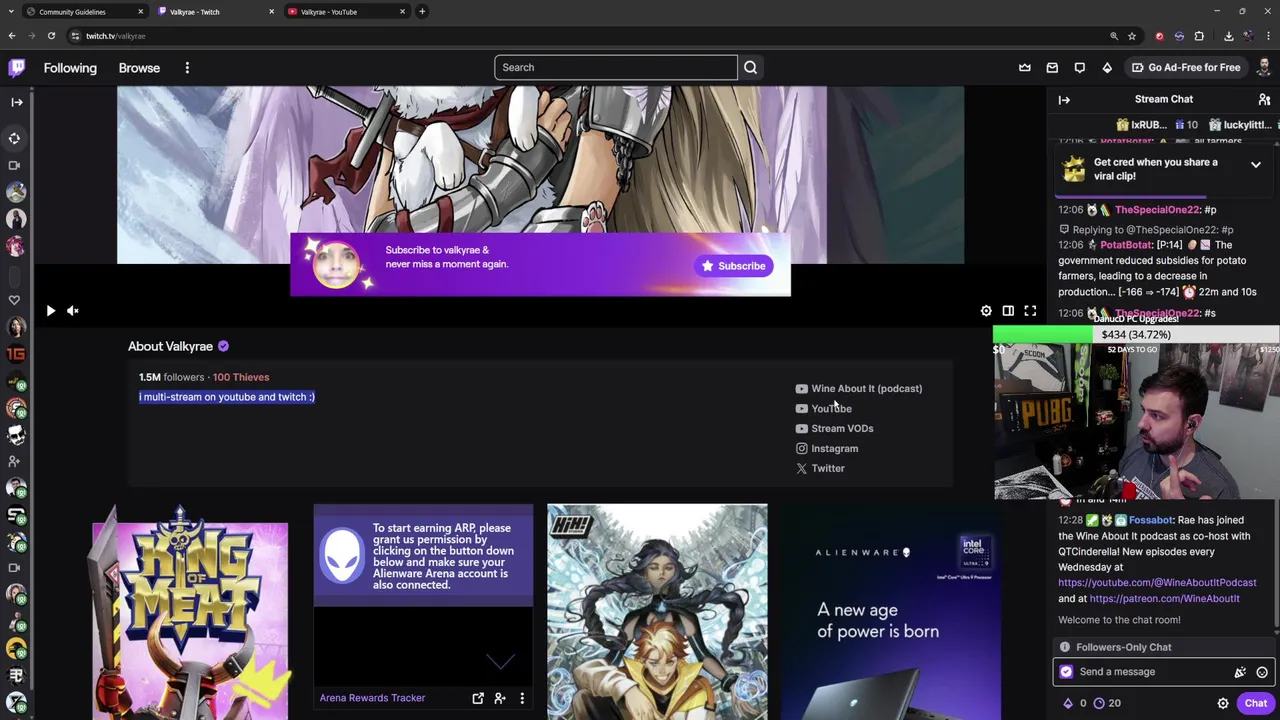Play the stream video
The image size is (1280, 720).
coord(51,311)
